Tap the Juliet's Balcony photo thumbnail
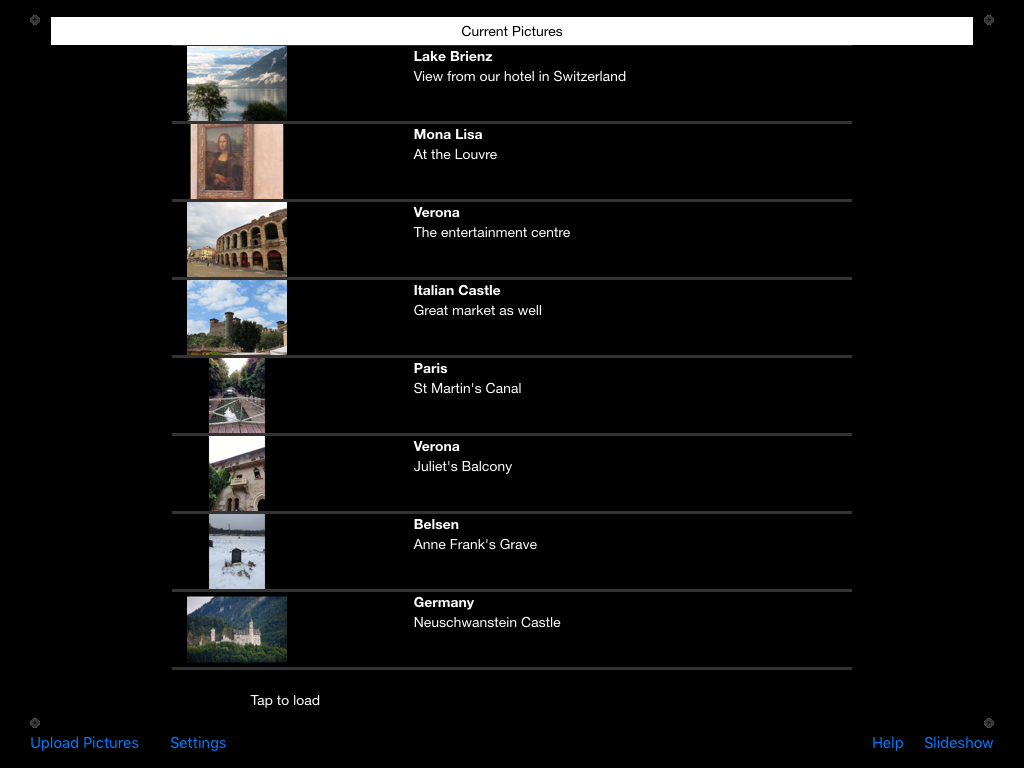1024x768 pixels. [x=237, y=473]
